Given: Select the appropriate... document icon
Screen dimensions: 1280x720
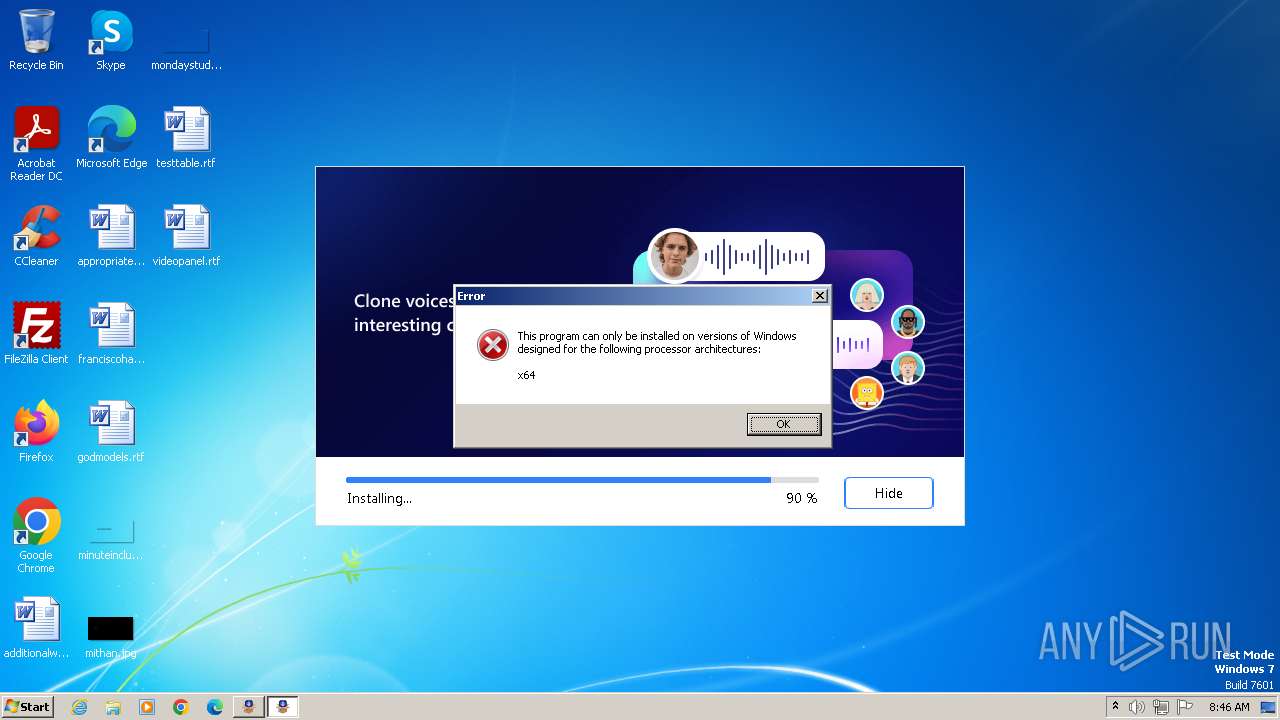Looking at the screenshot, I should coord(111,236).
